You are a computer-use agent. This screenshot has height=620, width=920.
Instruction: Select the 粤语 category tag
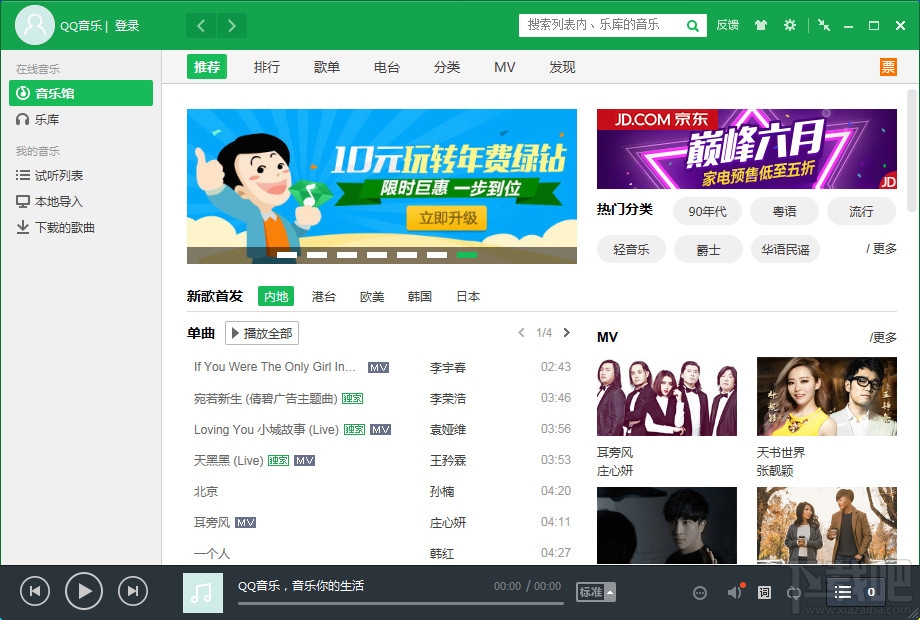tap(784, 211)
